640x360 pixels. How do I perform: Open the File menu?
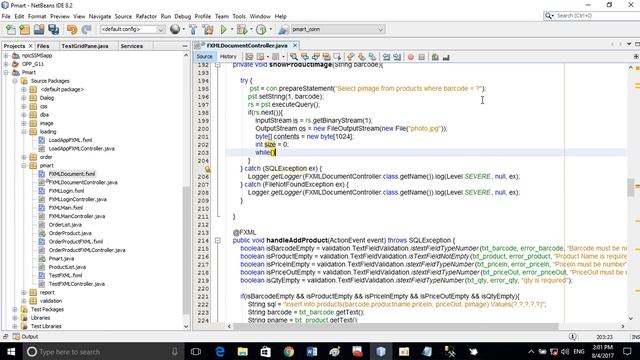6,16
